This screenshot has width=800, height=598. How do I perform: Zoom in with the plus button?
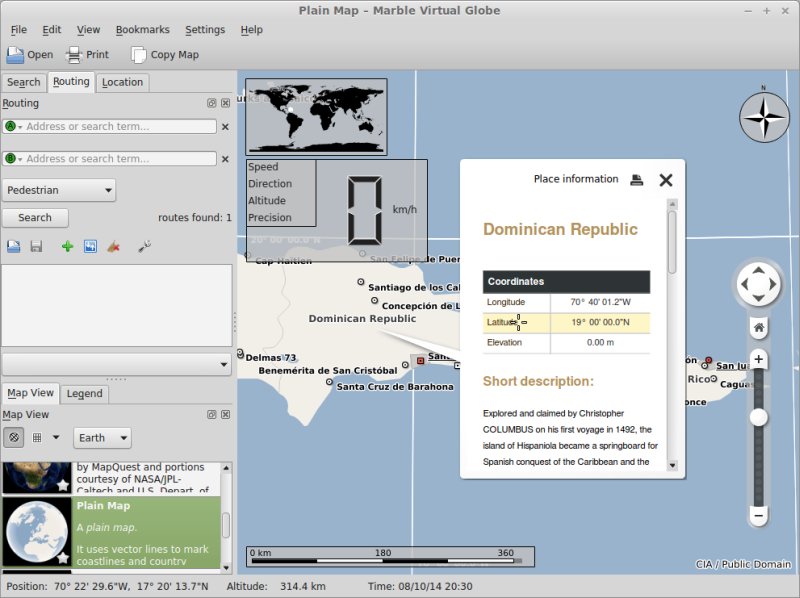759,359
